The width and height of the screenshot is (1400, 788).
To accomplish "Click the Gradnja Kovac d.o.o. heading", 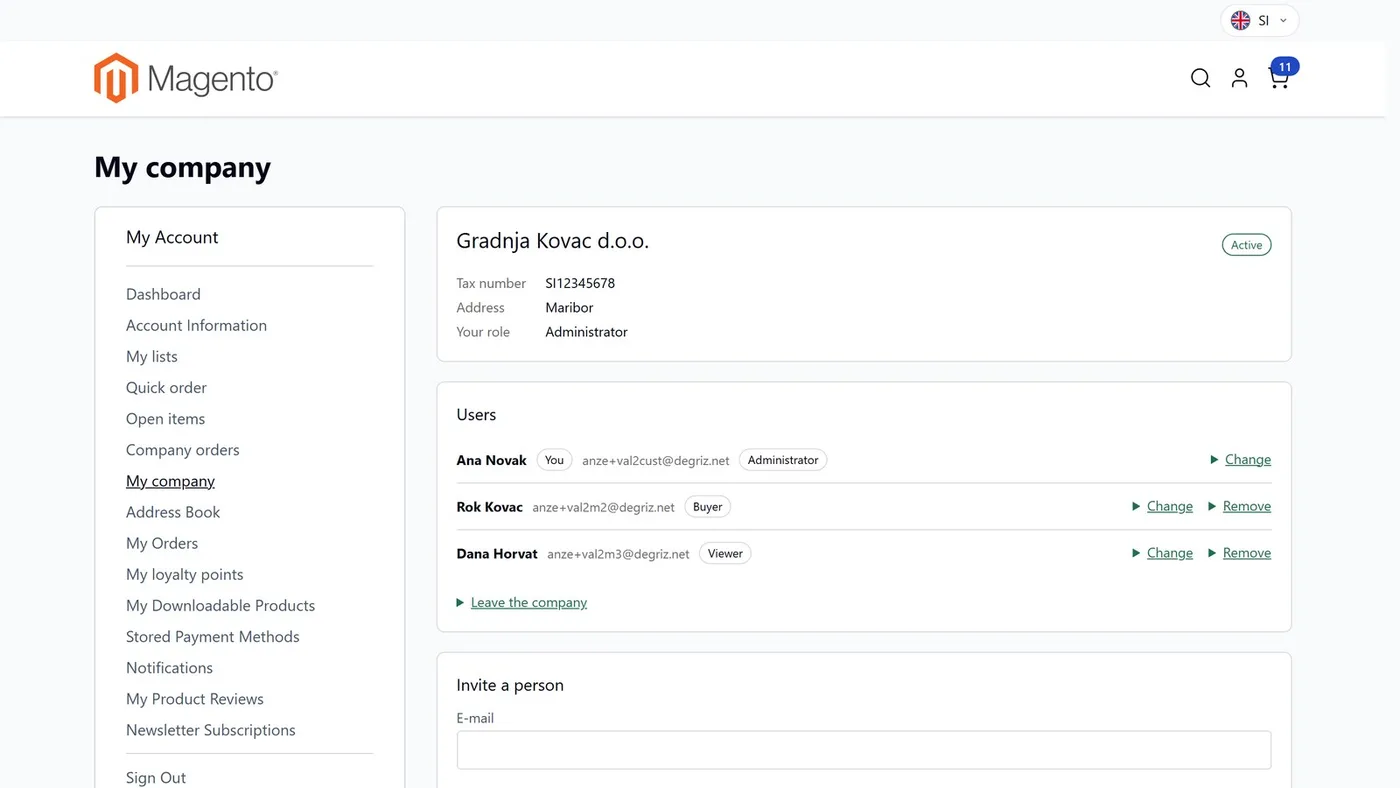I will point(553,241).
